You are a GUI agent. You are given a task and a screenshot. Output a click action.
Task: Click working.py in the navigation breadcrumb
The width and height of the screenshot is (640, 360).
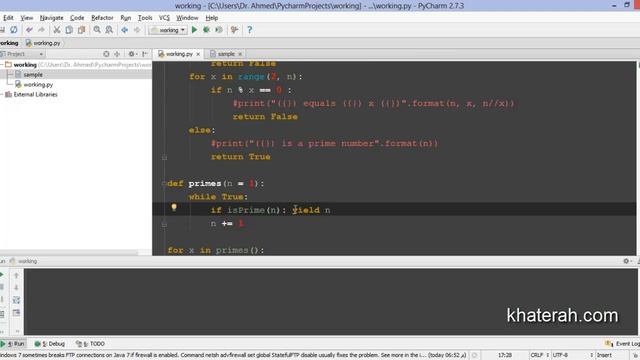click(43, 43)
